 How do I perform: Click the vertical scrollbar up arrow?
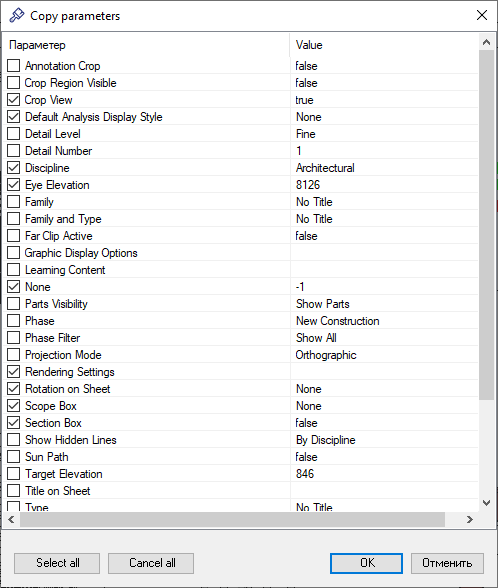coord(486,42)
